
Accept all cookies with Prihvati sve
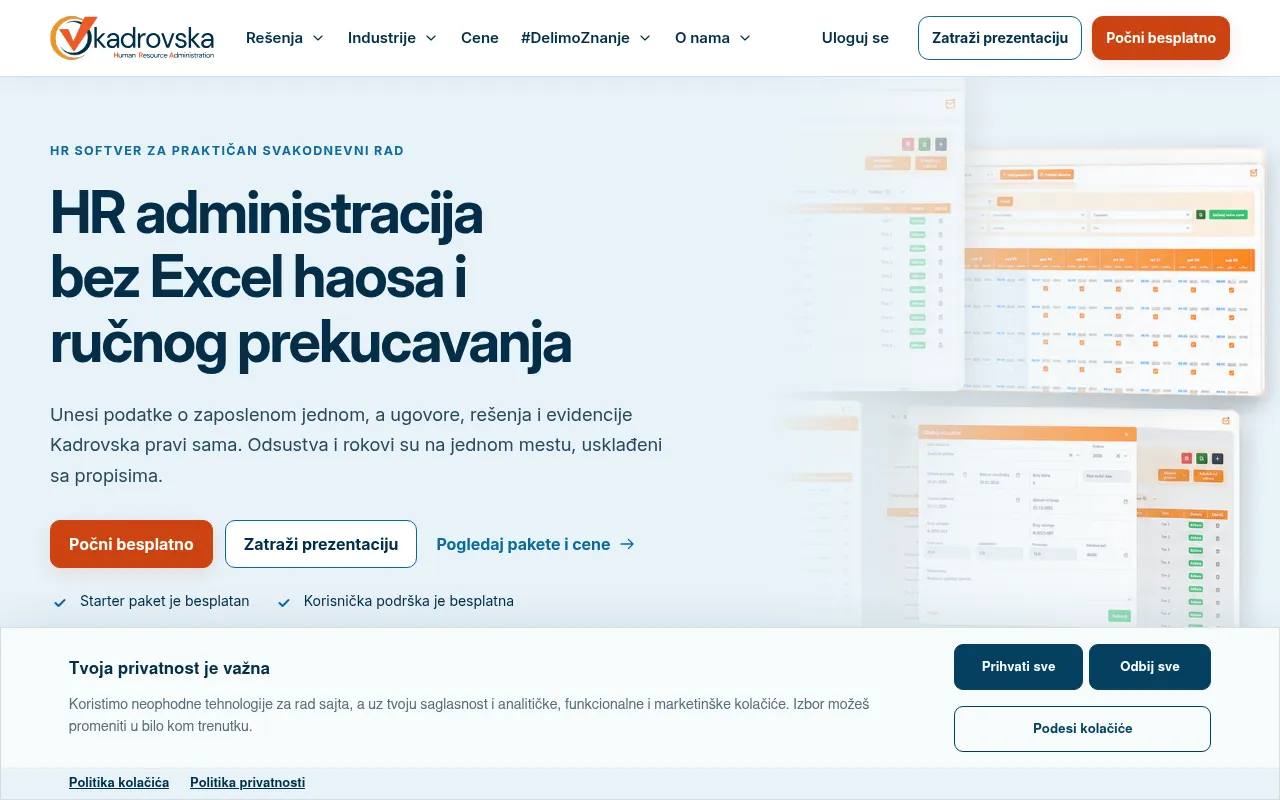tap(1018, 667)
